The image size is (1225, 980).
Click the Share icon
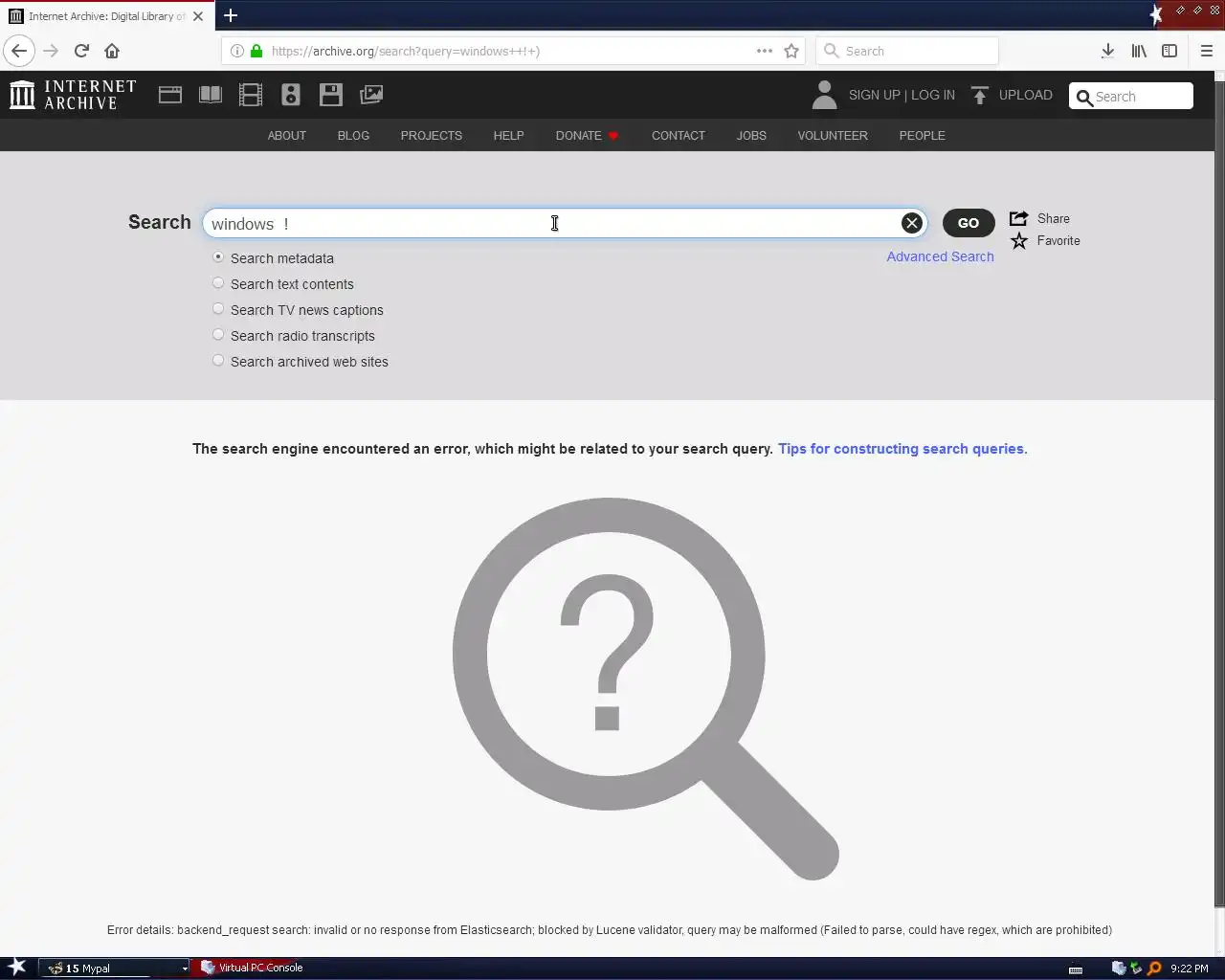[1019, 218]
